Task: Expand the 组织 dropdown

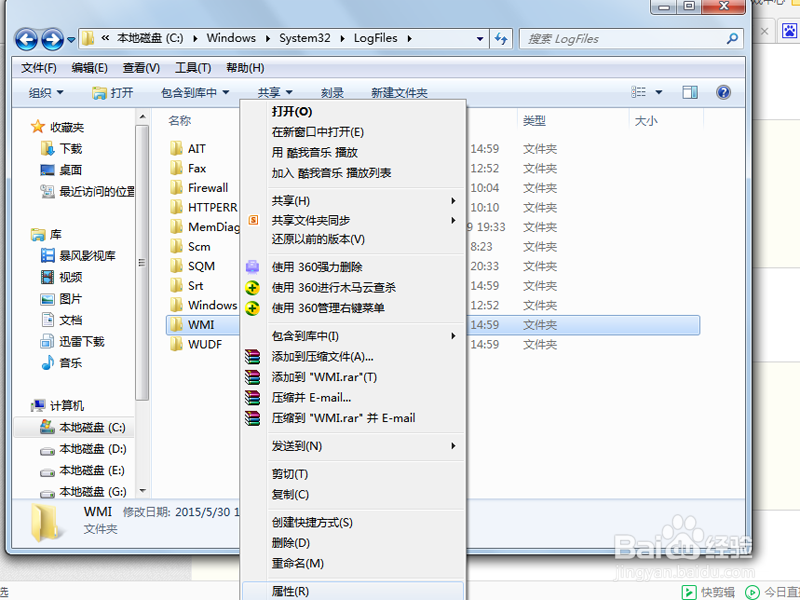Action: pyautogui.click(x=45, y=91)
